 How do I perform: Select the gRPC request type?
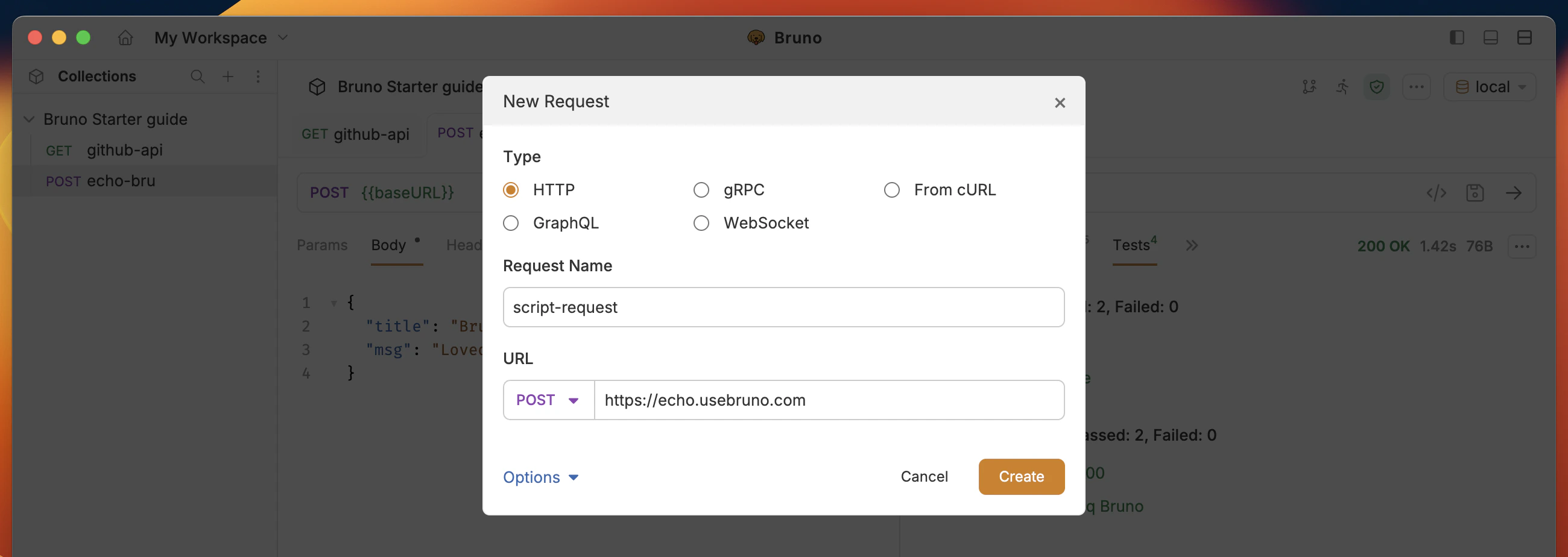pos(701,190)
